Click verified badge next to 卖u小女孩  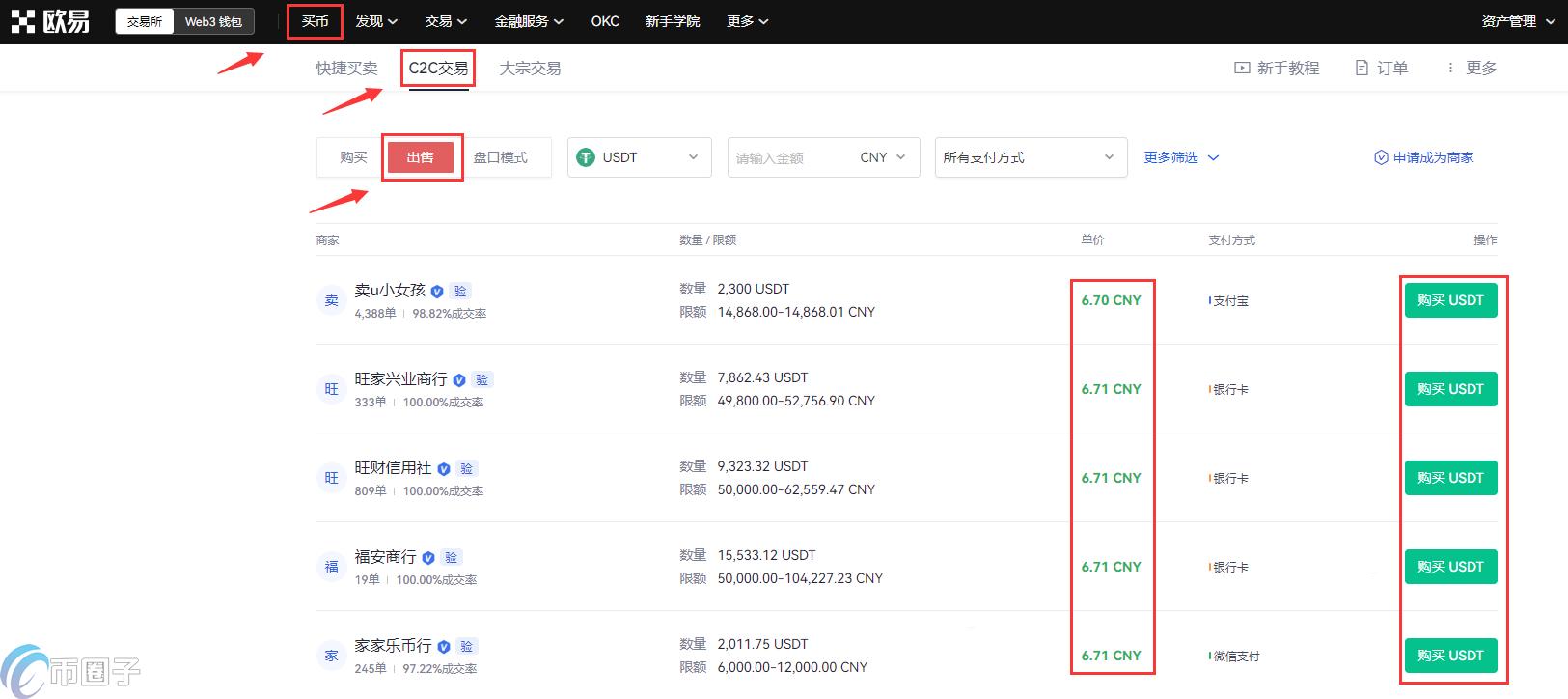[x=437, y=291]
